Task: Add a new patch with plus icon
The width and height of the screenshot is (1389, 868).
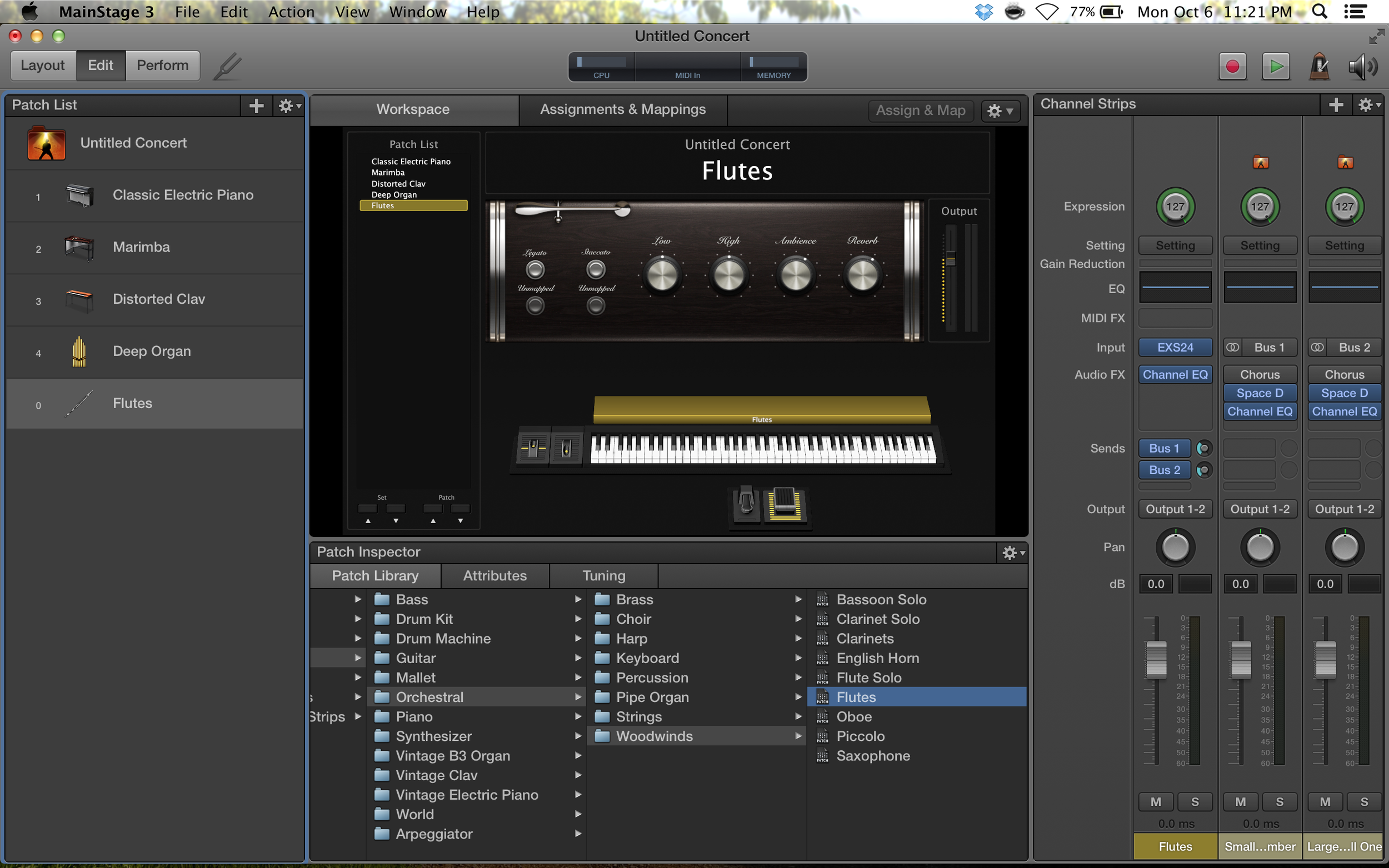Action: [256, 105]
